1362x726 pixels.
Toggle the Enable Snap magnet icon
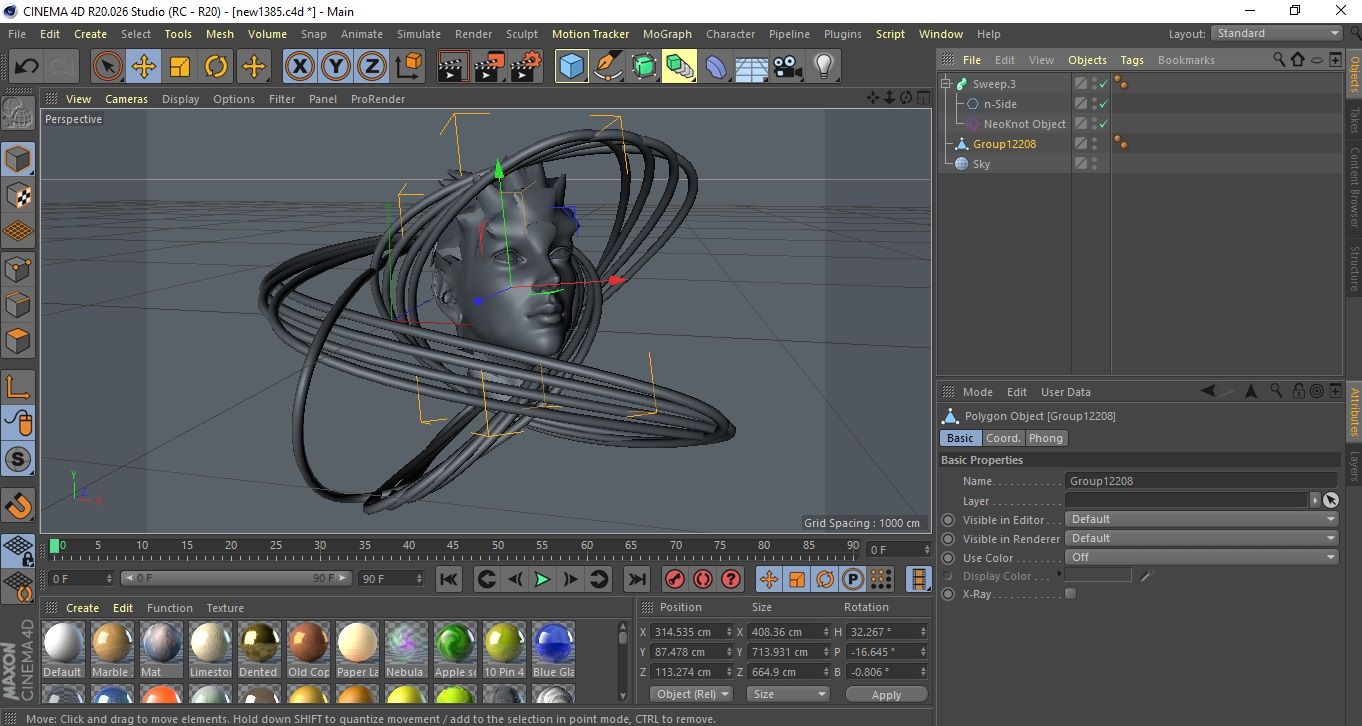pos(18,504)
